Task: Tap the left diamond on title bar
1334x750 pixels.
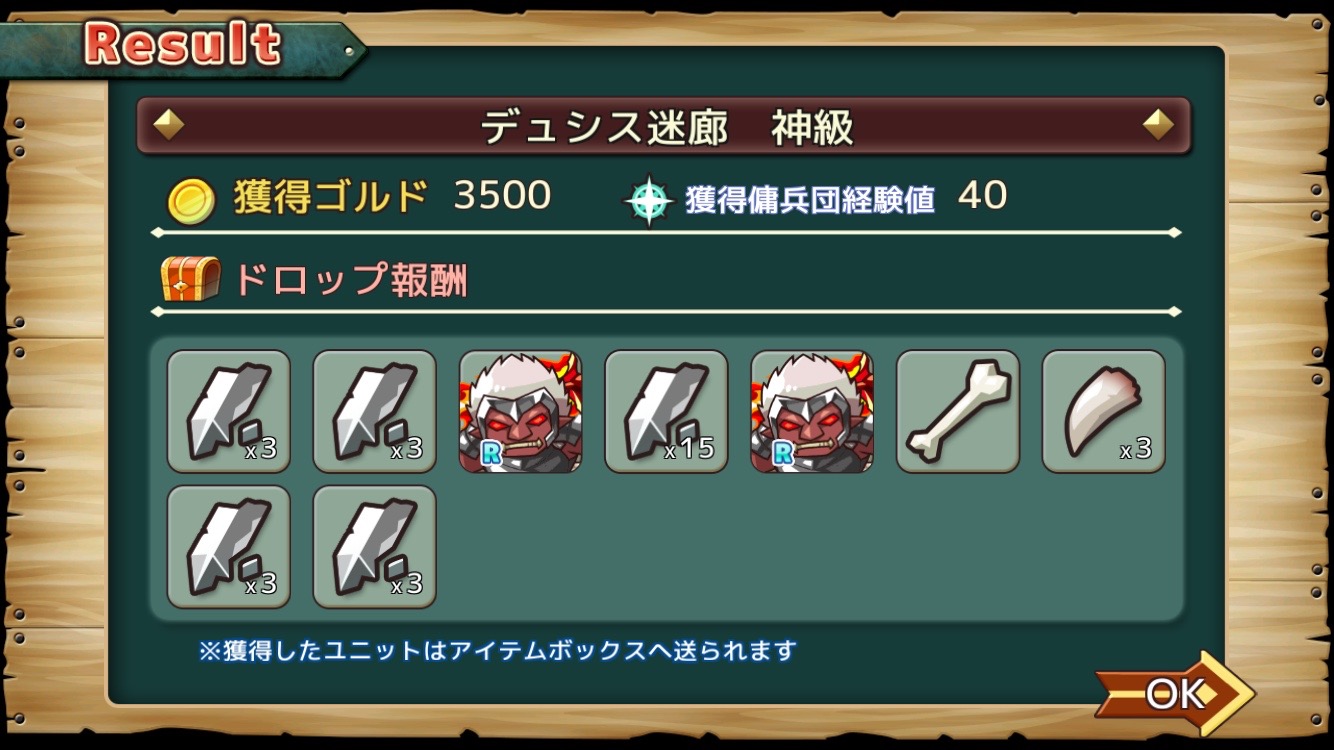Action: pyautogui.click(x=168, y=125)
